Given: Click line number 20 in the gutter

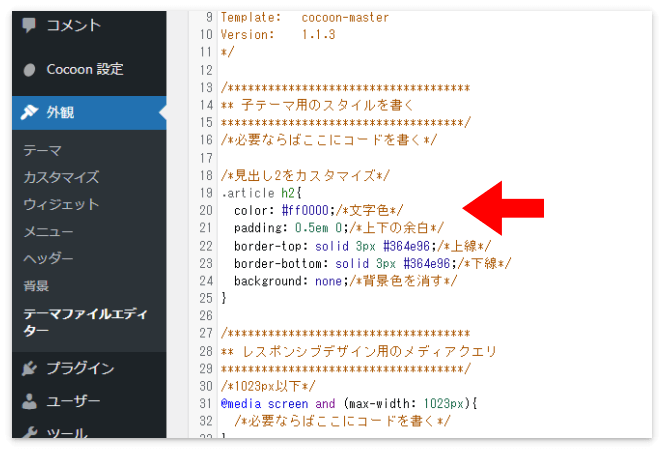Looking at the screenshot, I should 206,210.
